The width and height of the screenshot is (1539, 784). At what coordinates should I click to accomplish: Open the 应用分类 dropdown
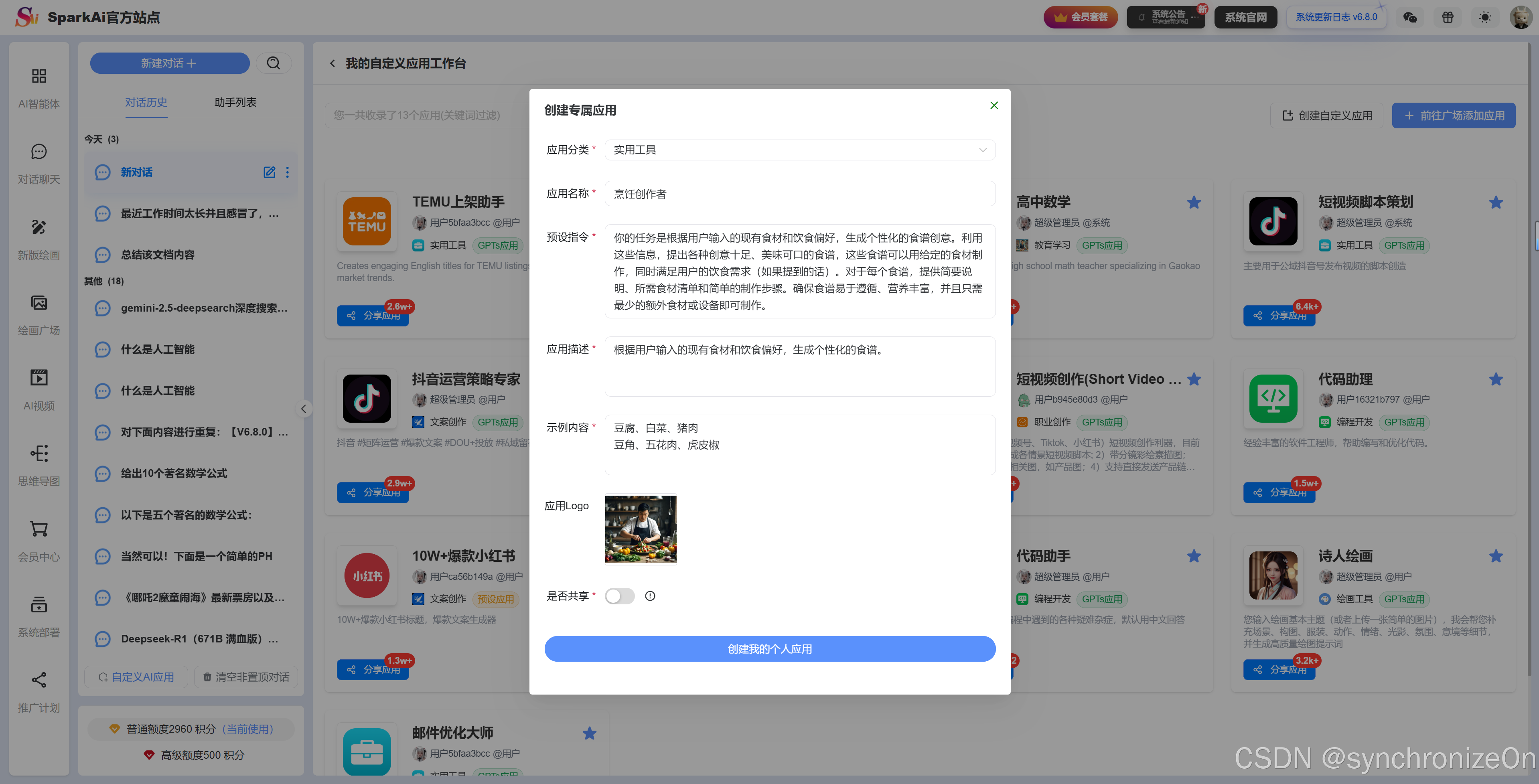pyautogui.click(x=799, y=150)
